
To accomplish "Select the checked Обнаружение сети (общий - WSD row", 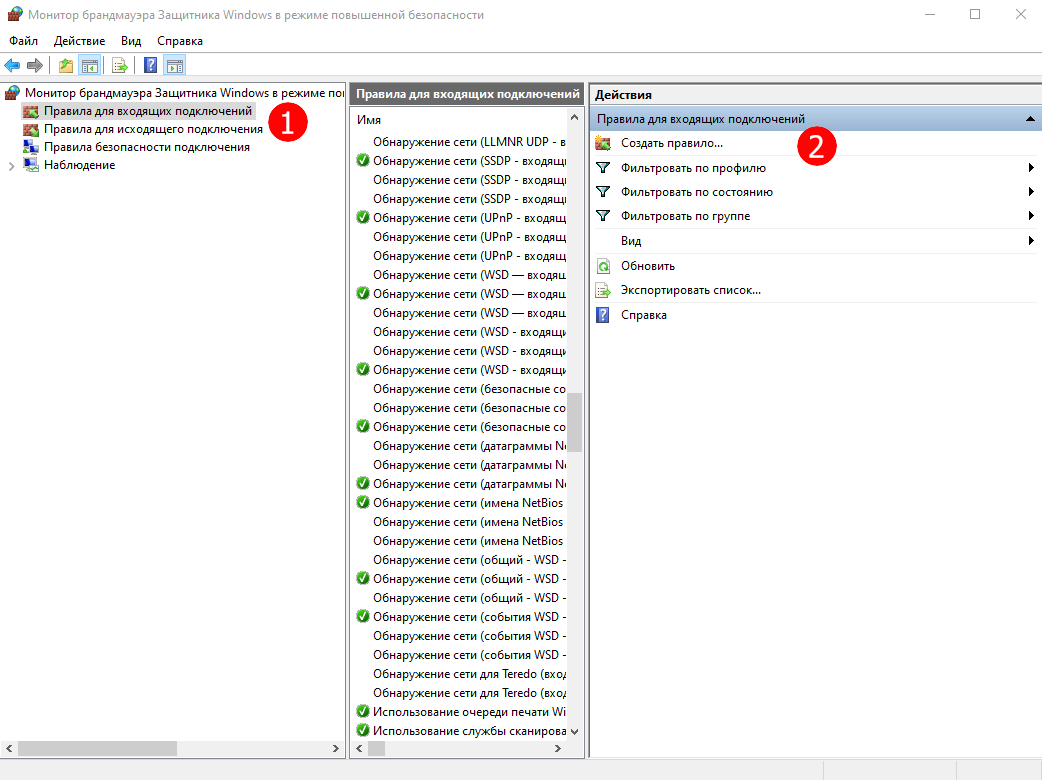I will coord(459,579).
